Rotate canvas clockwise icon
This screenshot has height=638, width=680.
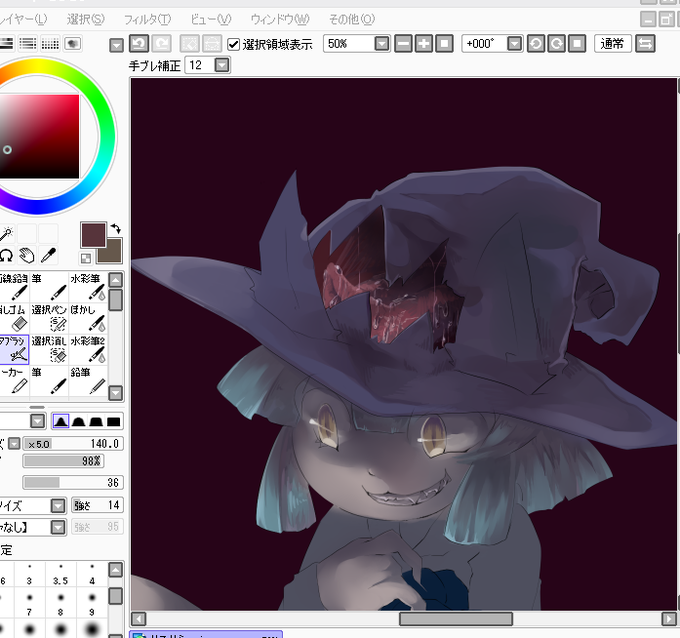click(556, 44)
